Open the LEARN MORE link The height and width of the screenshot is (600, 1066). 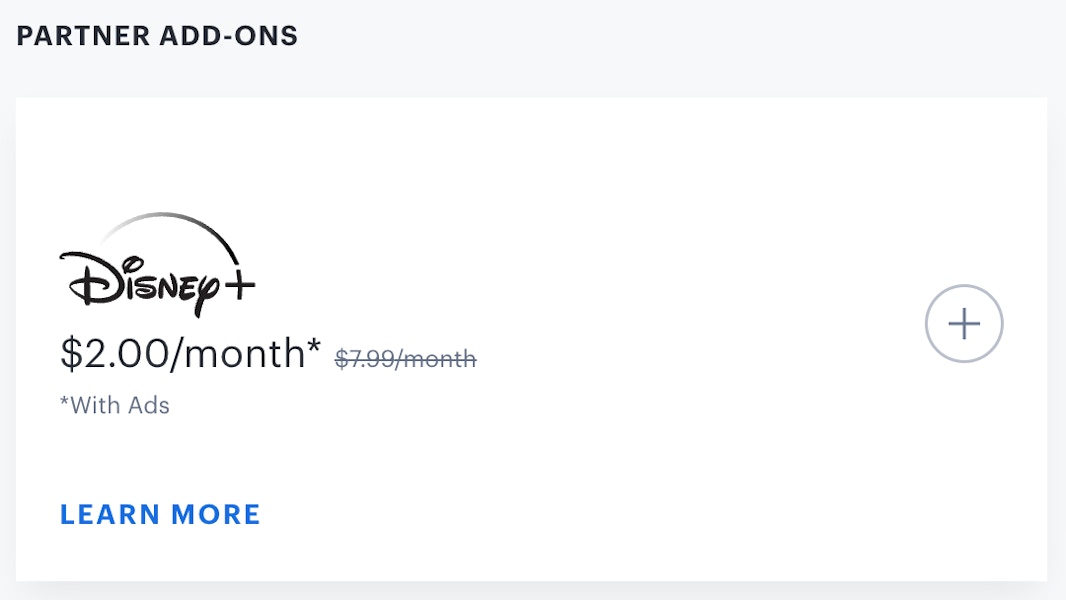click(160, 514)
